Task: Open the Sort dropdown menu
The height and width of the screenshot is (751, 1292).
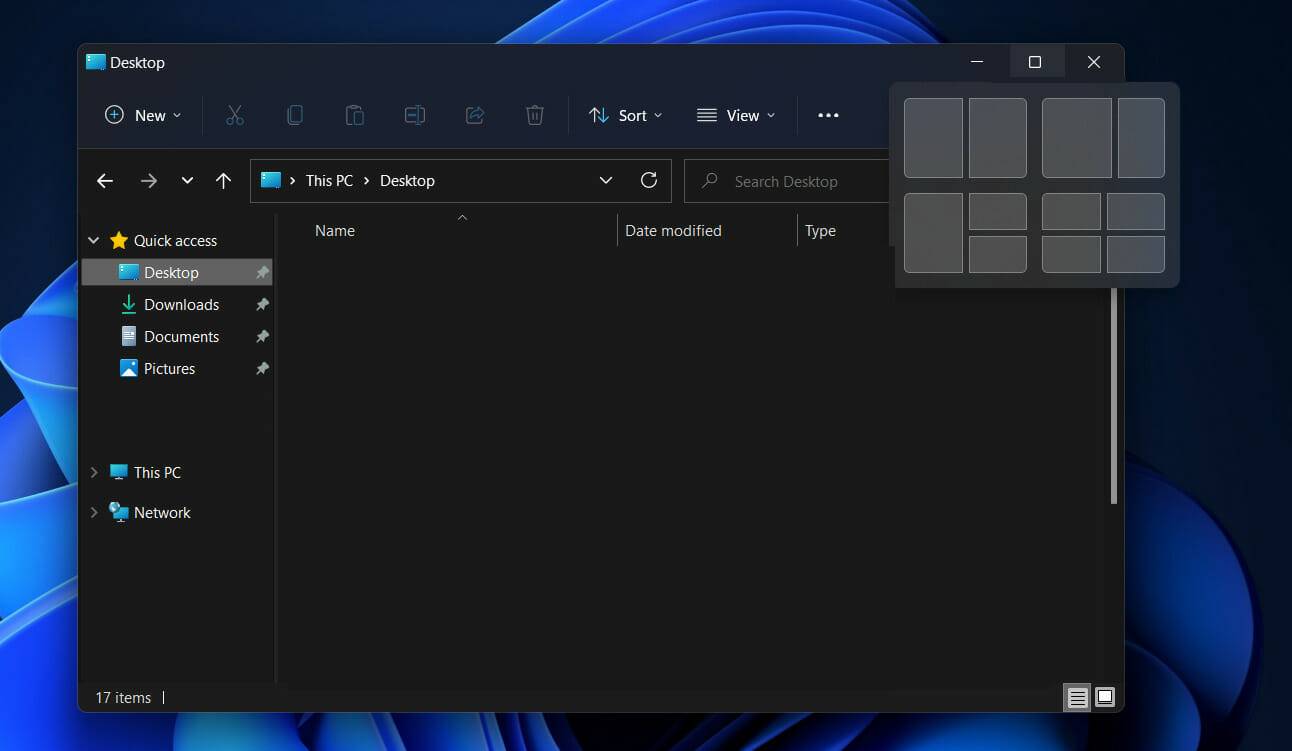Action: [x=626, y=115]
